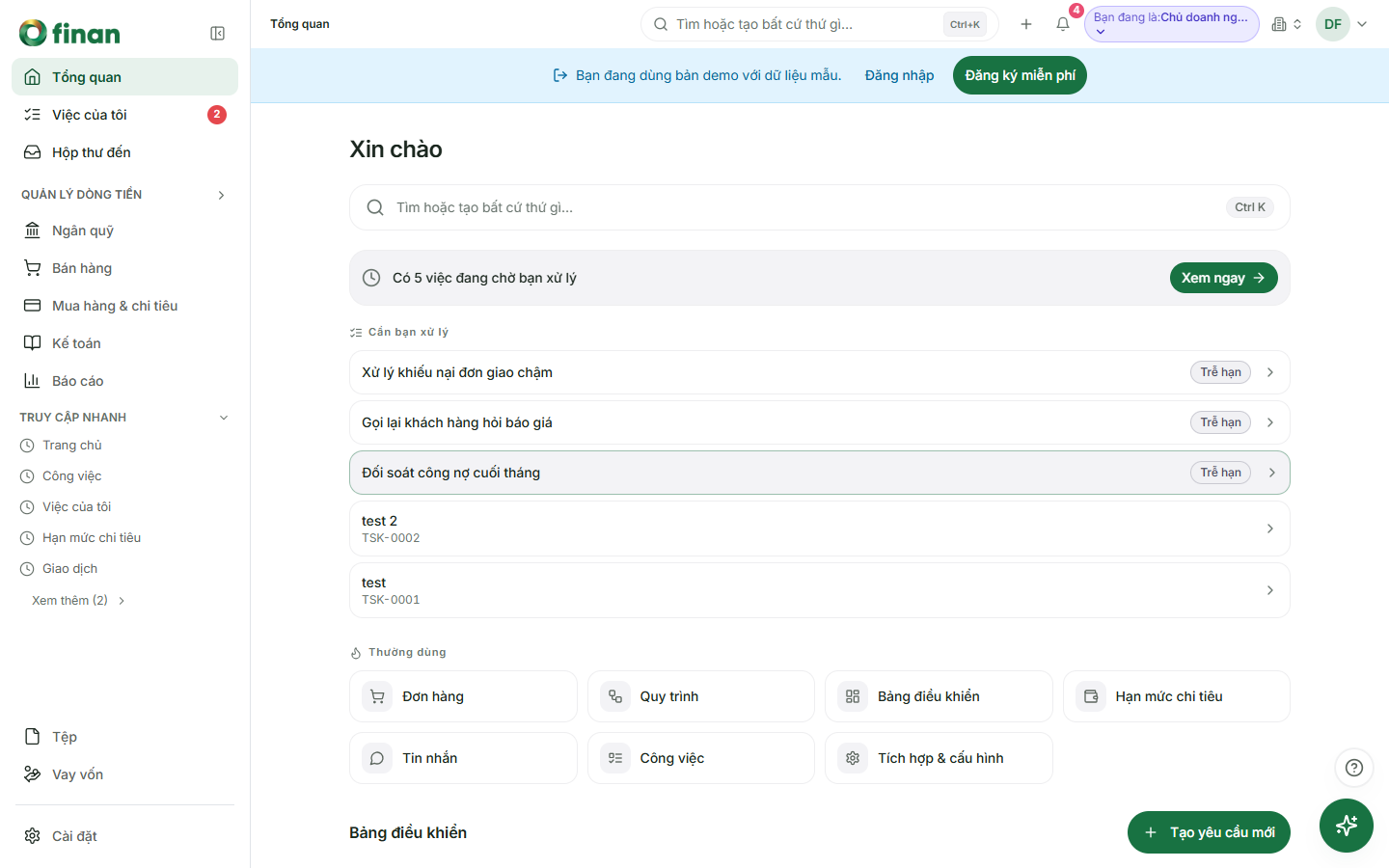The width and height of the screenshot is (1389, 868).
Task: Open the notifications bell
Action: click(x=1063, y=24)
